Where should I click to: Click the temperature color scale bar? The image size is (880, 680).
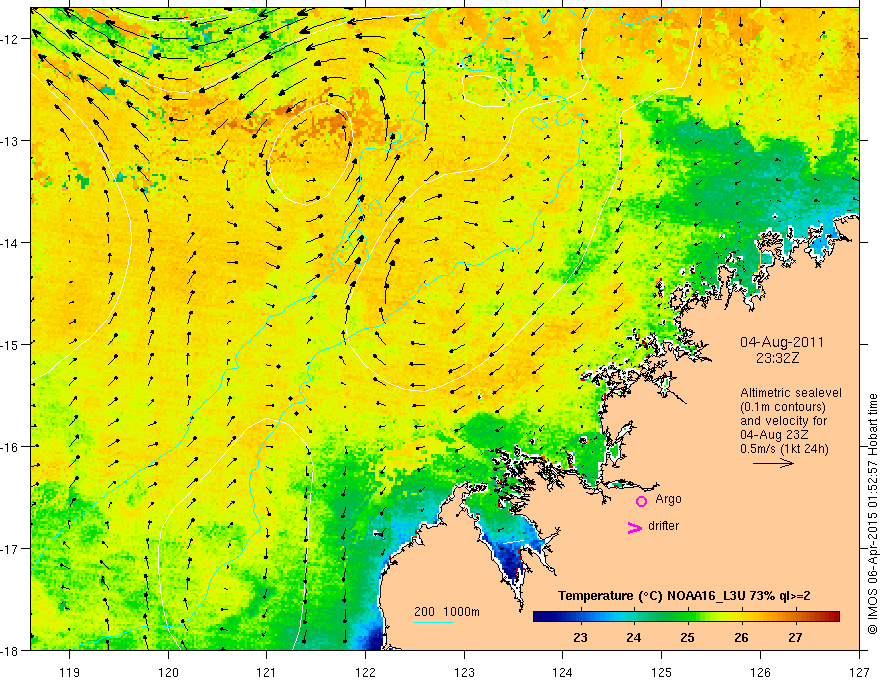686,617
